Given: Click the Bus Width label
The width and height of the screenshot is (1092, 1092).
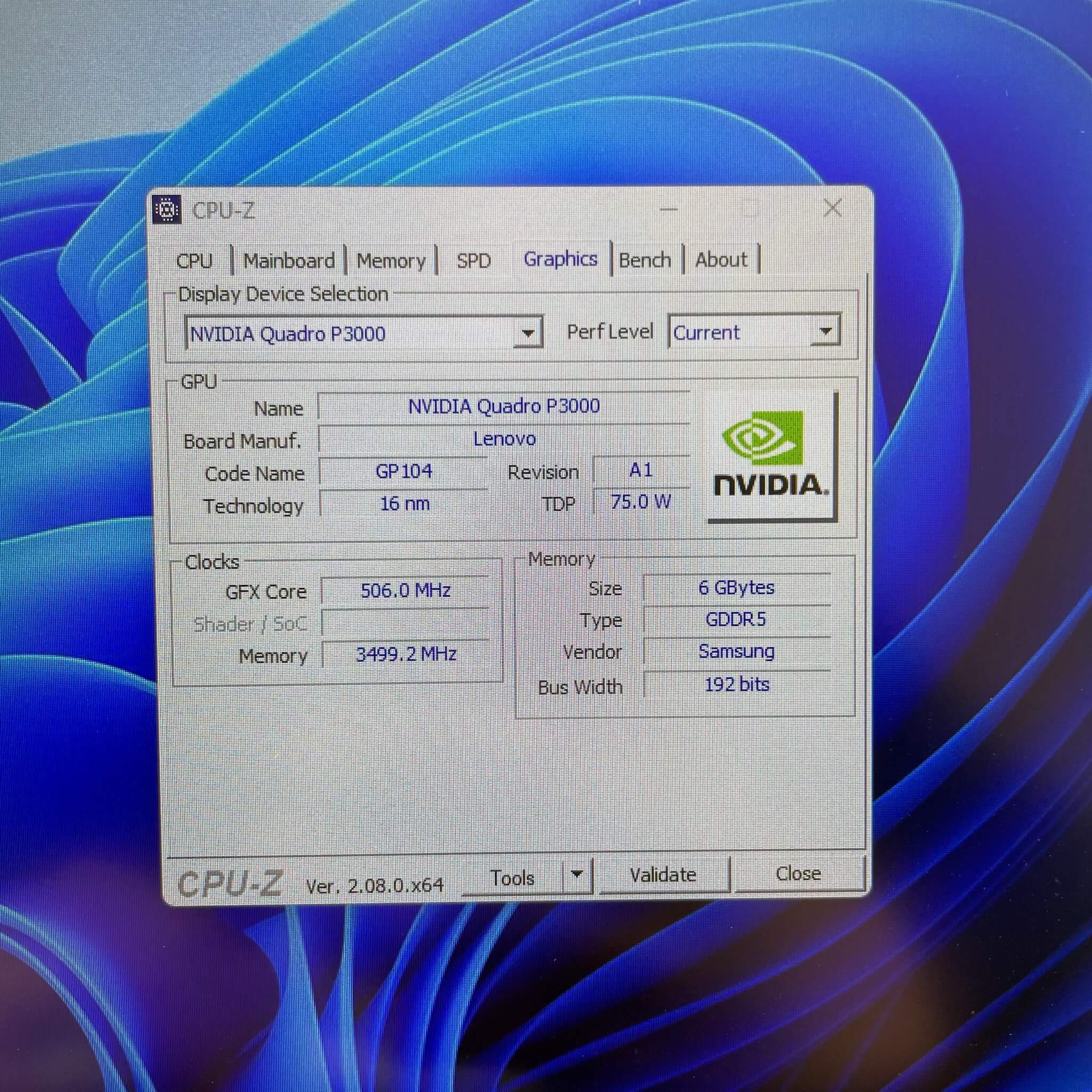Looking at the screenshot, I should 581,687.
